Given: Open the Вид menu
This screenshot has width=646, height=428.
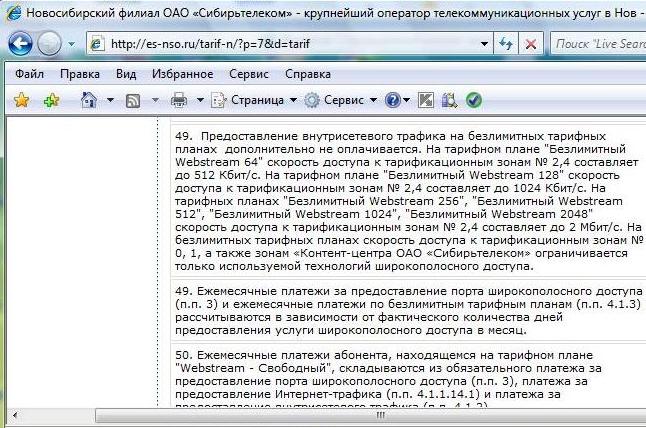Looking at the screenshot, I should tap(126, 74).
